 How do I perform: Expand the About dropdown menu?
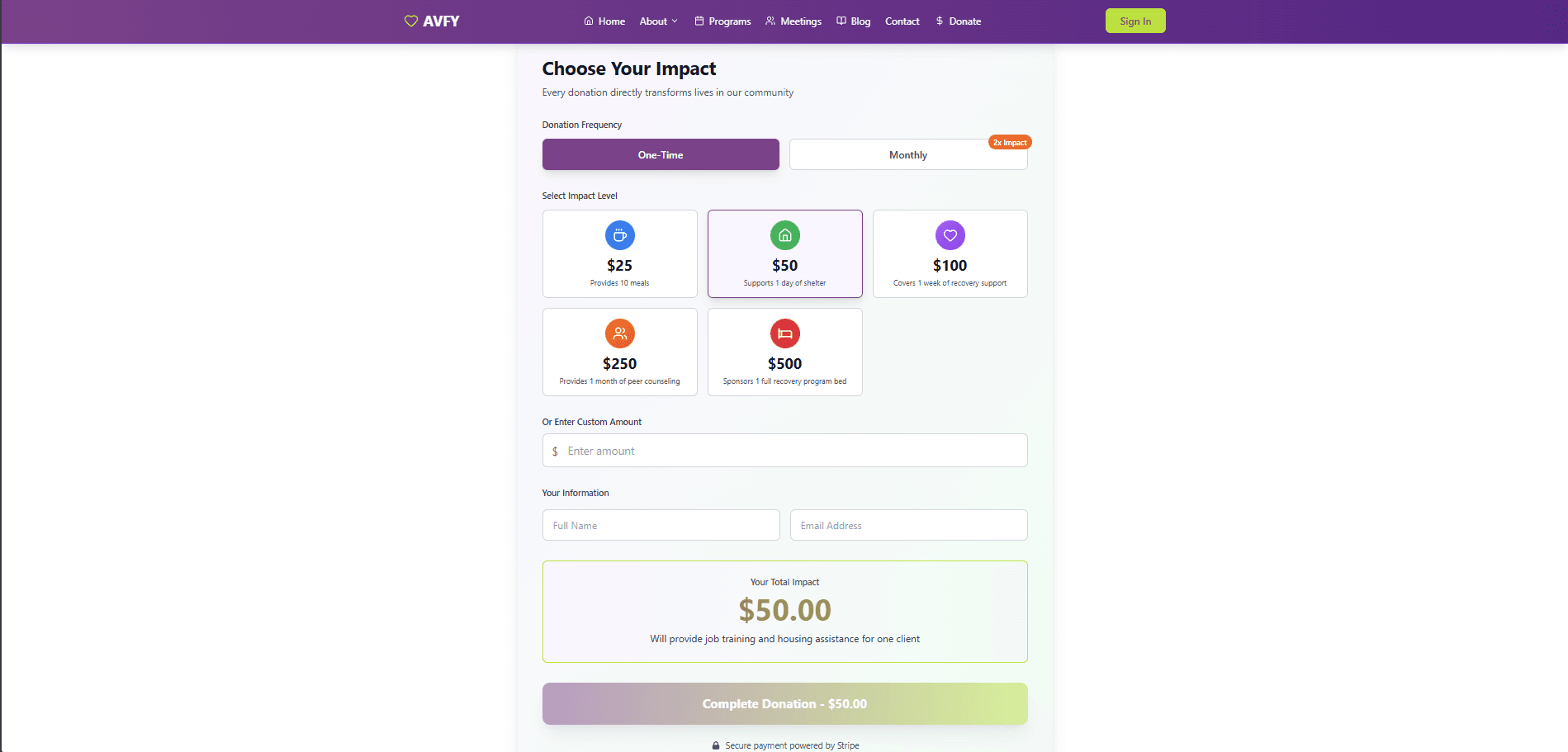pos(658,20)
